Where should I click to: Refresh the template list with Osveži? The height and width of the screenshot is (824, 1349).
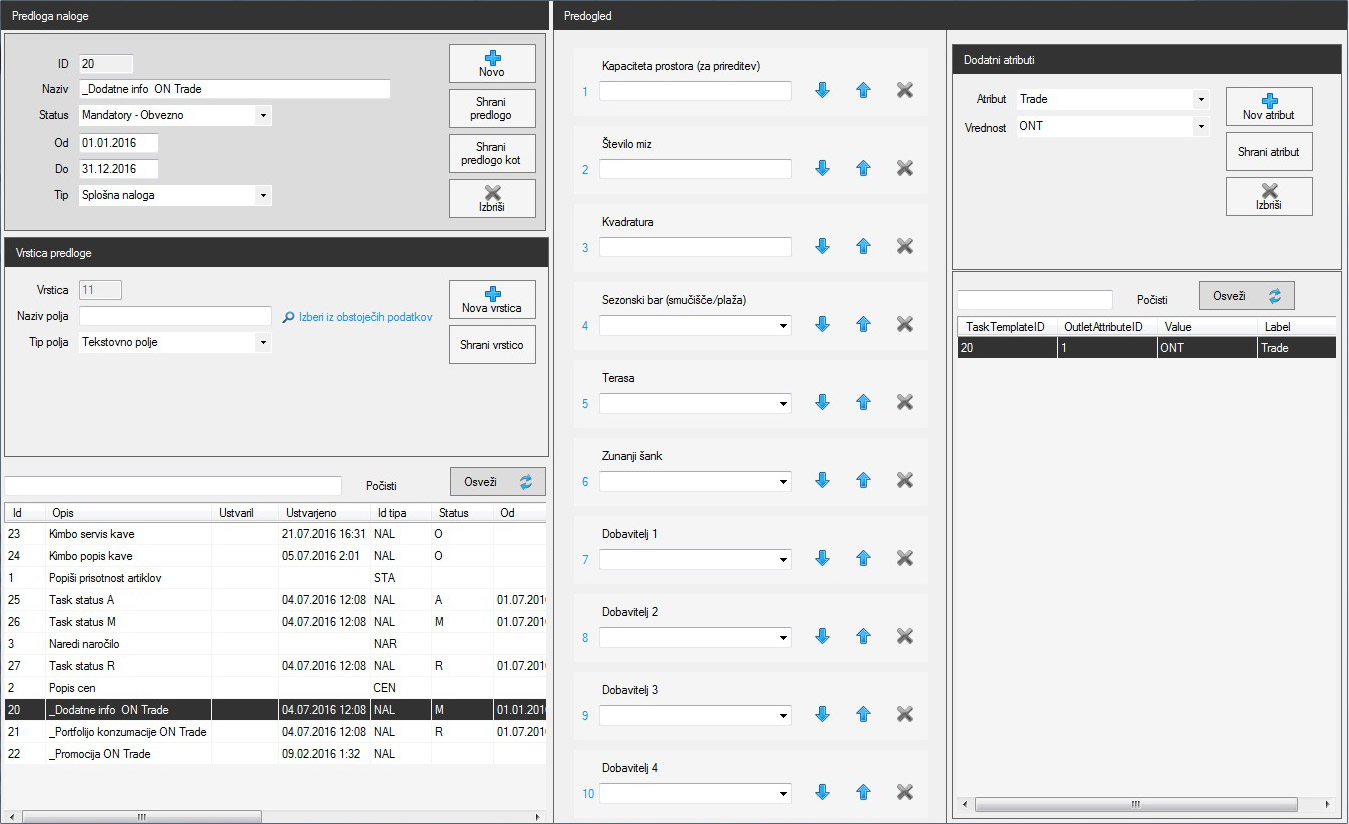(x=497, y=482)
